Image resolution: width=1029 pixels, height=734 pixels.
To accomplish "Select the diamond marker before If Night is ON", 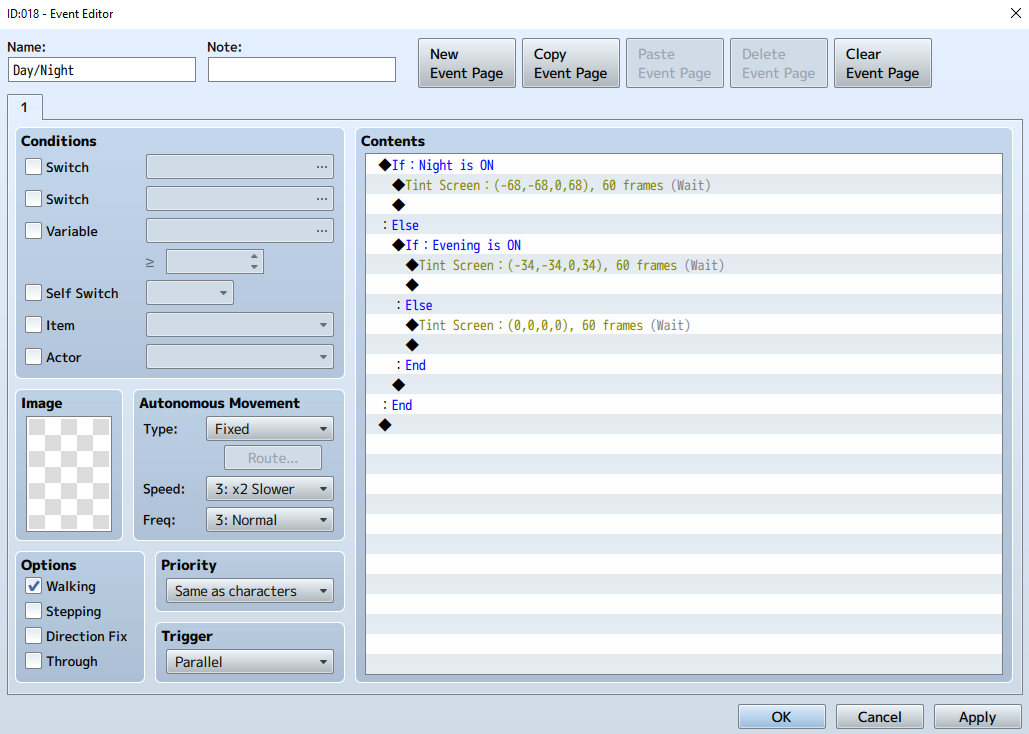I will [x=385, y=165].
